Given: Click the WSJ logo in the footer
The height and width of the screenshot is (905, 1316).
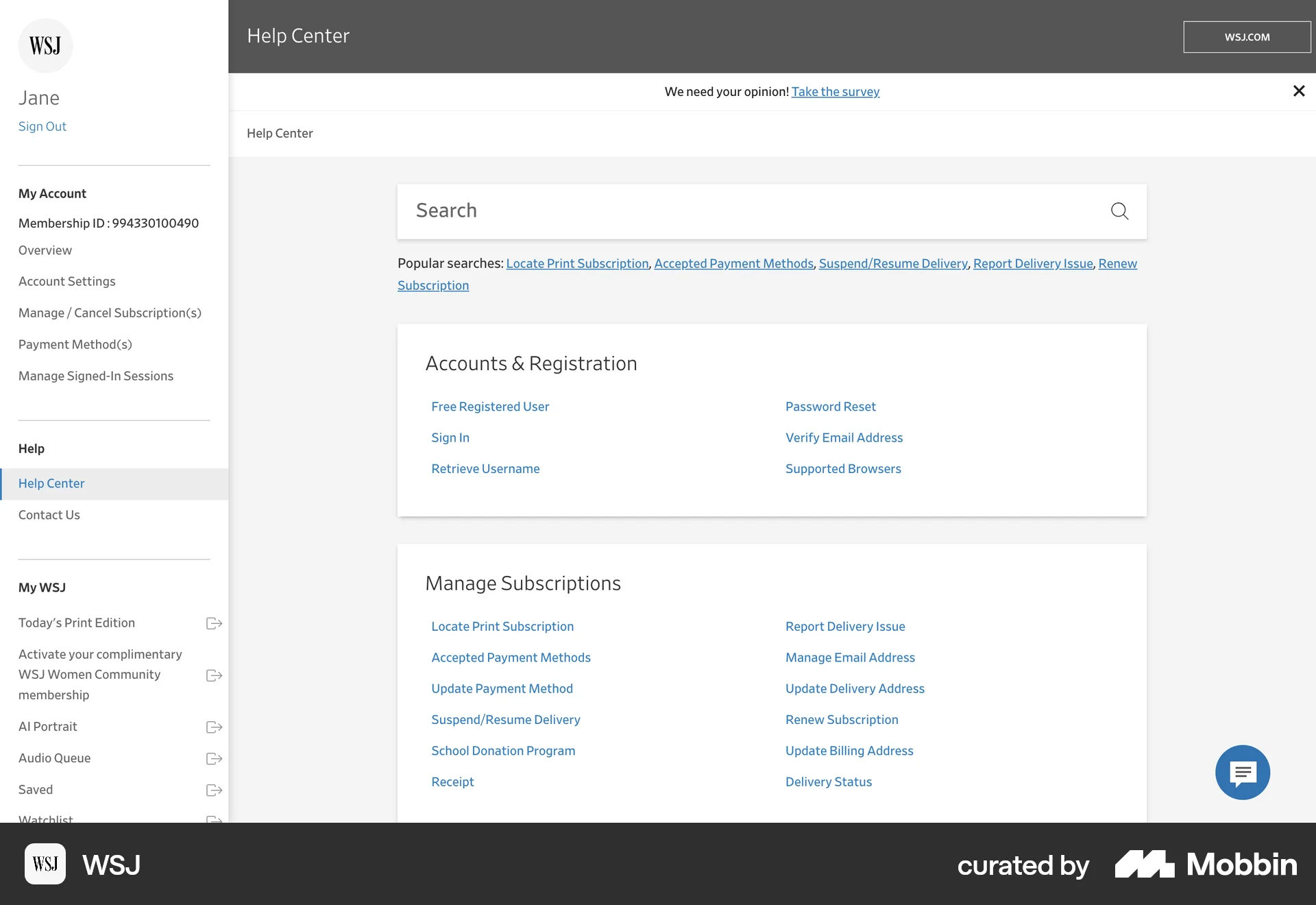Looking at the screenshot, I should point(45,864).
